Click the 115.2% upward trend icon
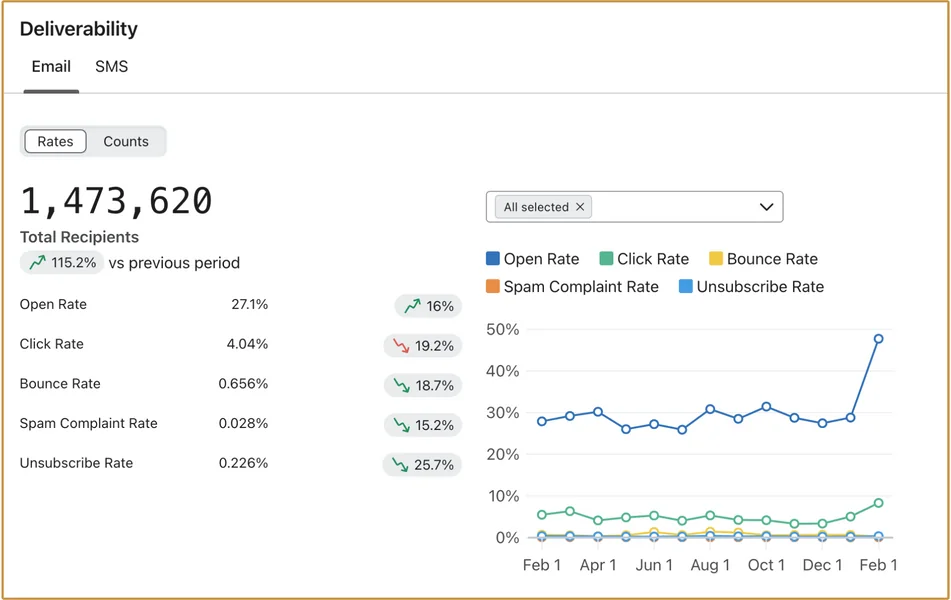Screen dimensions: 951x600 (38, 262)
